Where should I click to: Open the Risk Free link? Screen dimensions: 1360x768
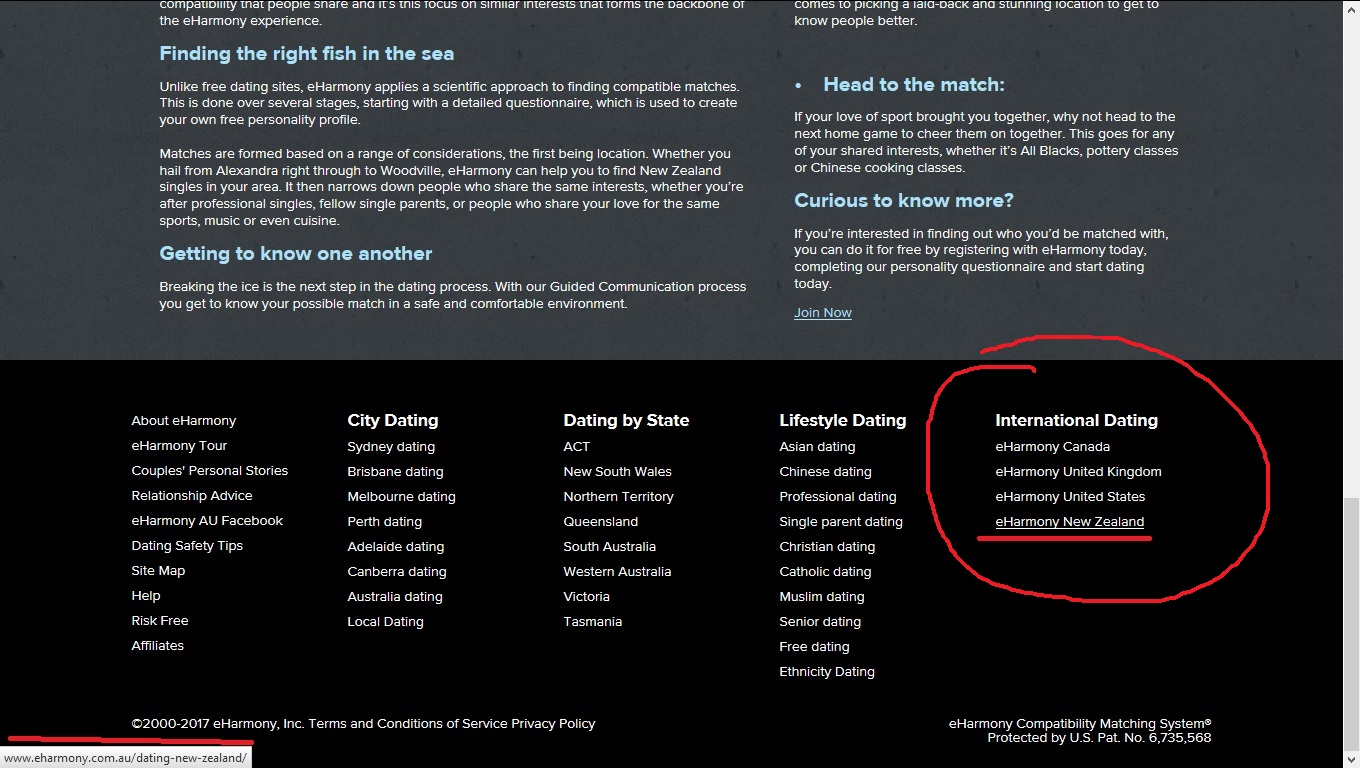[x=160, y=621]
